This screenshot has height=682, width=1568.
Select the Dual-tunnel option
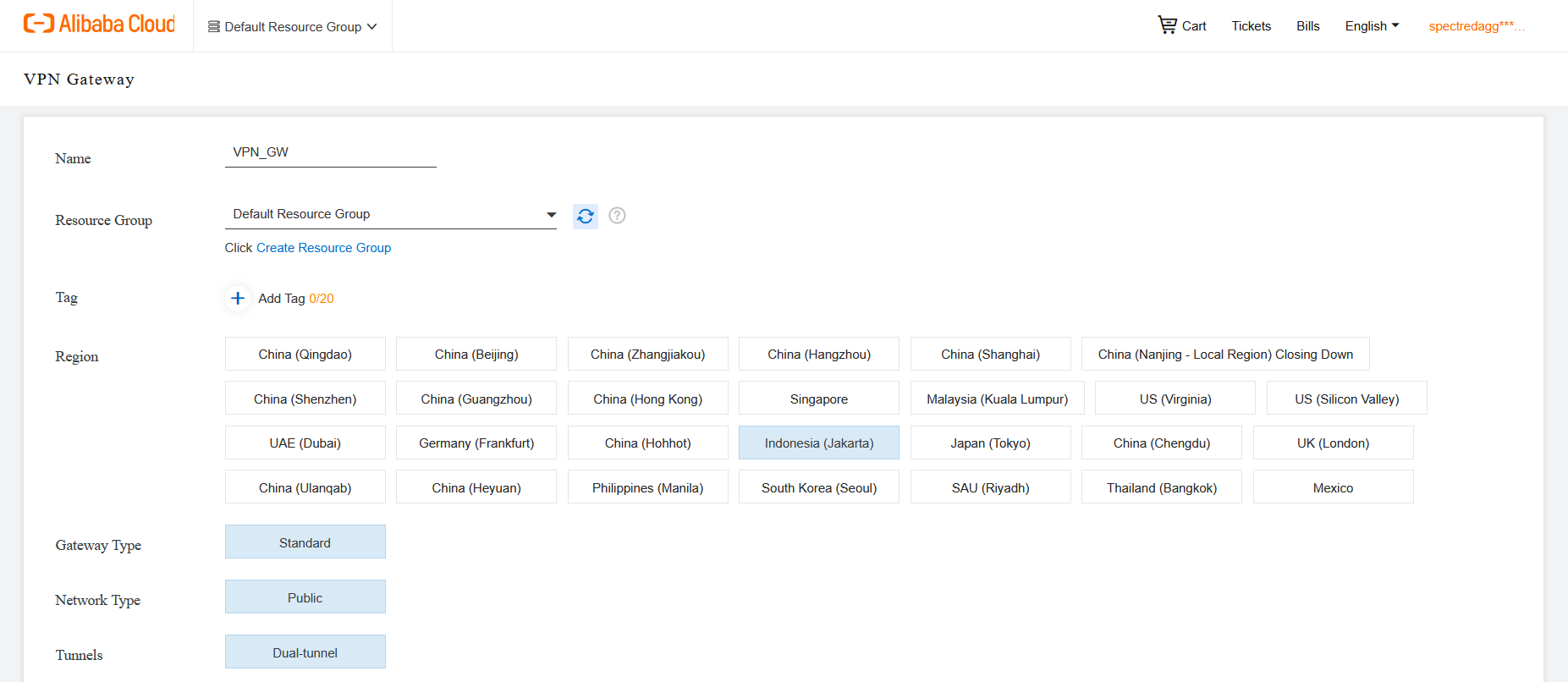point(305,652)
